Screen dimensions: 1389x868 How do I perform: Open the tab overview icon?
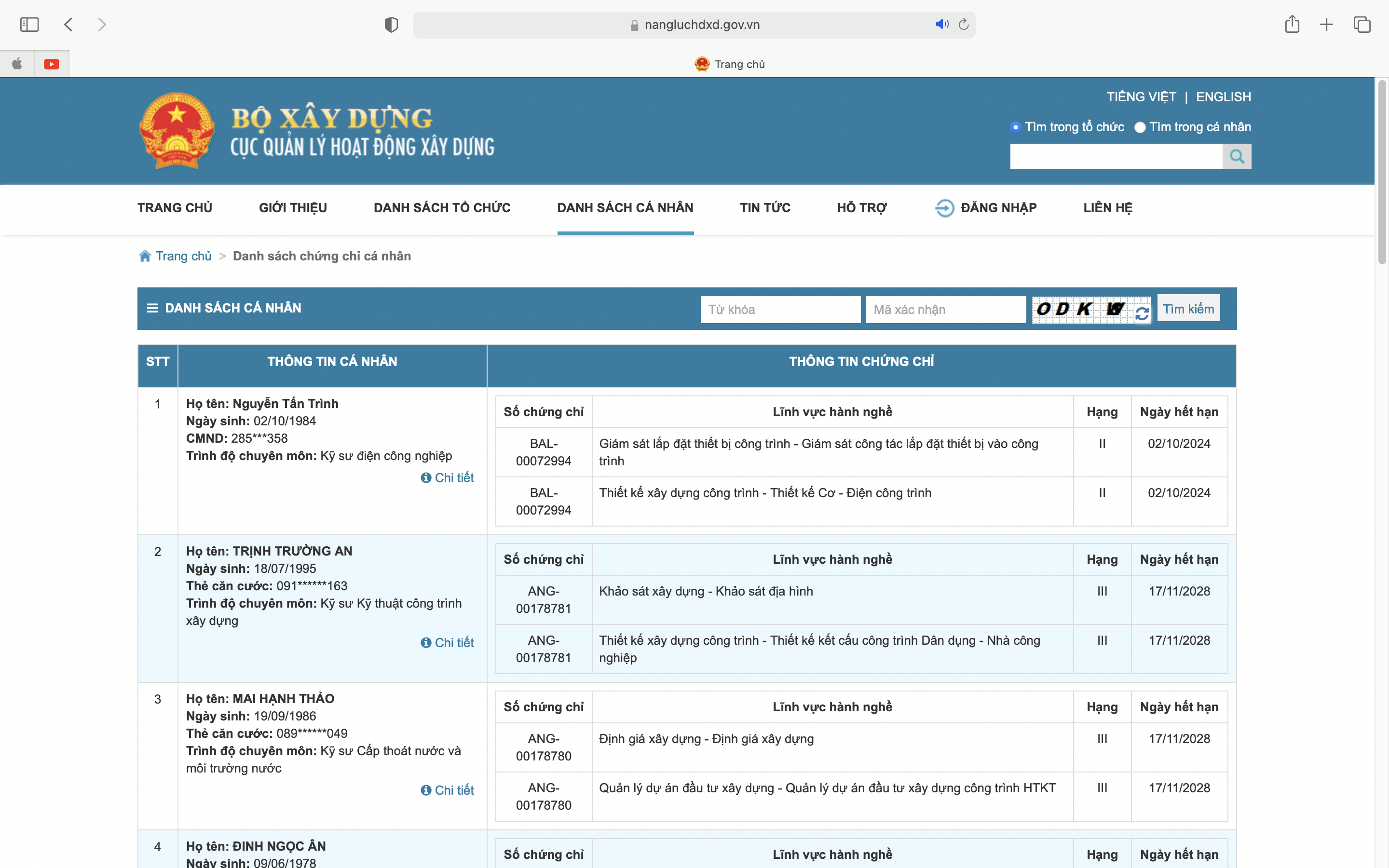tap(1362, 25)
